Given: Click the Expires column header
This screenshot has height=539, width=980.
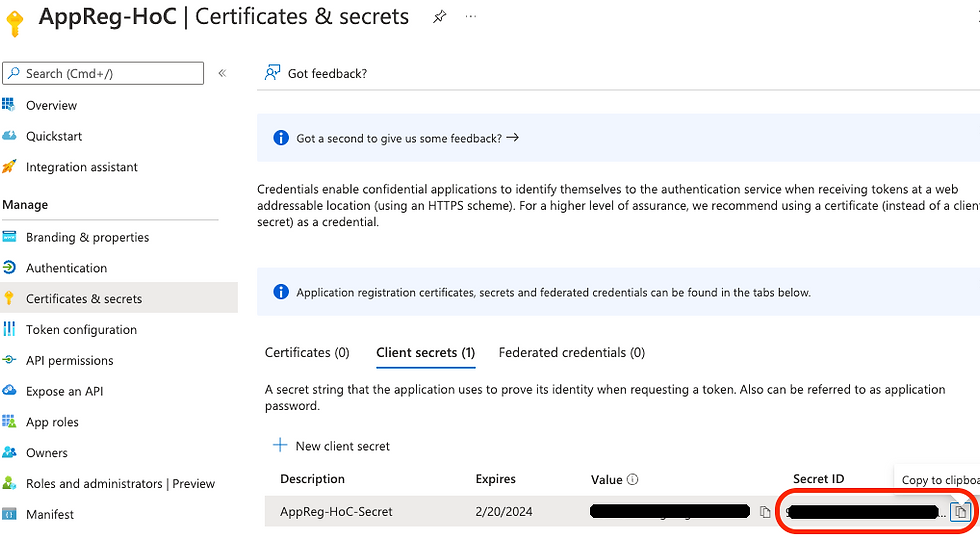Looking at the screenshot, I should [496, 479].
